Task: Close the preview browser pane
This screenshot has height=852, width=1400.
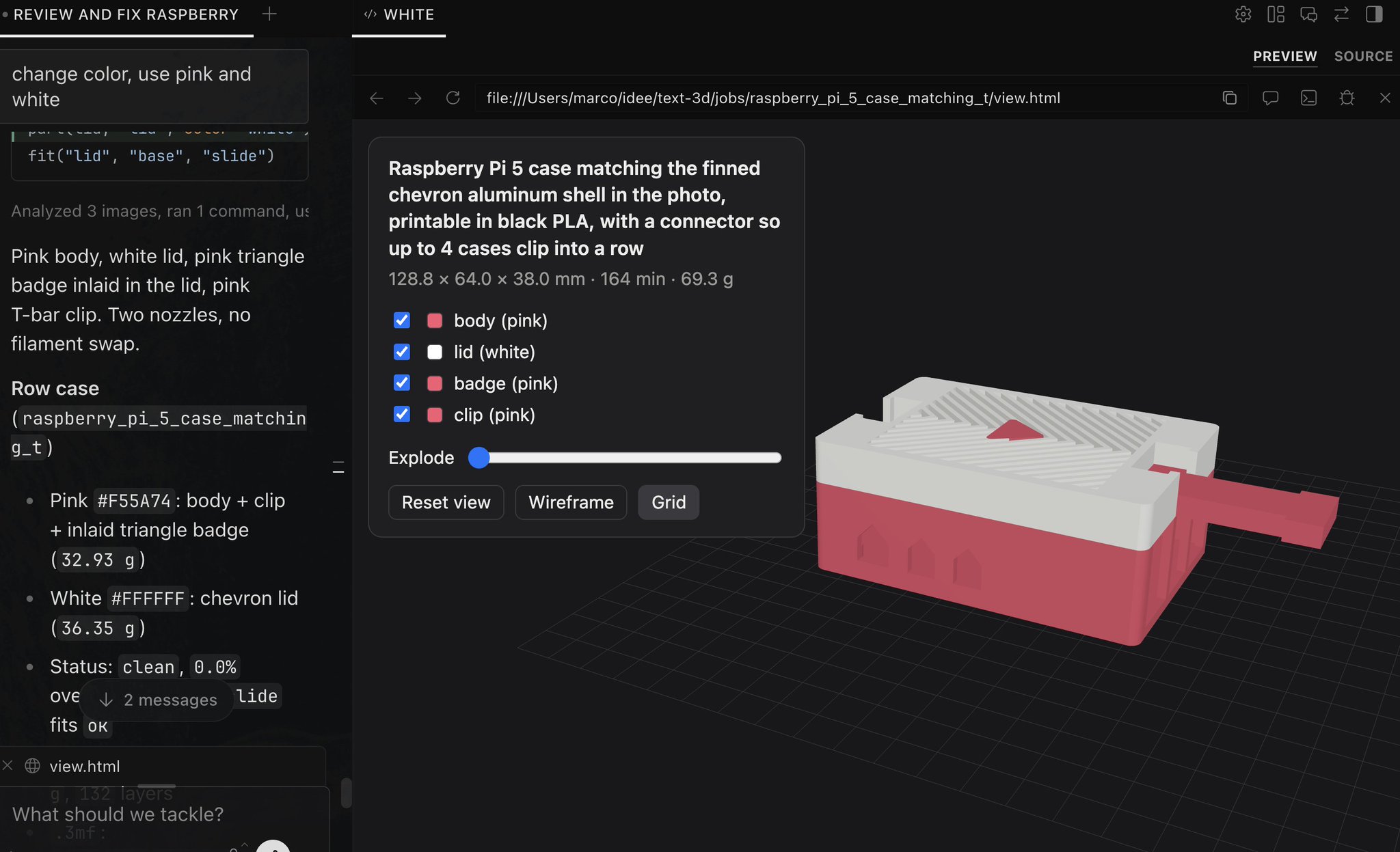Action: tap(1385, 98)
